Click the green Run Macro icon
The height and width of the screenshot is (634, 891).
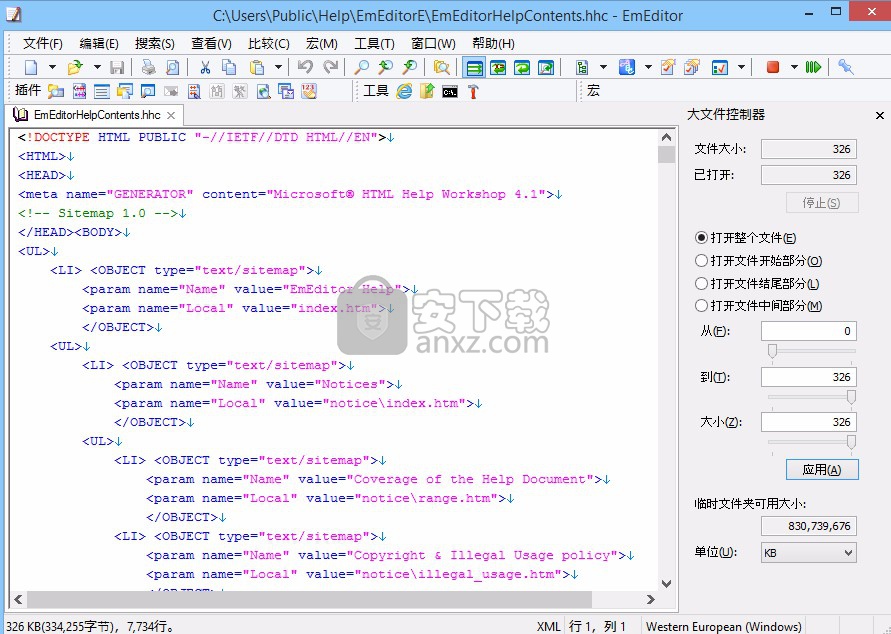coord(813,68)
